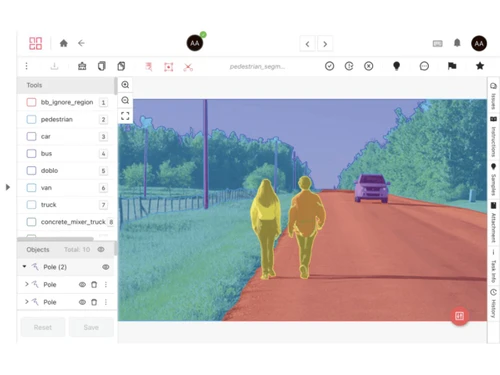The height and width of the screenshot is (375, 500).
Task: Open the Samples side tab
Action: tap(493, 180)
